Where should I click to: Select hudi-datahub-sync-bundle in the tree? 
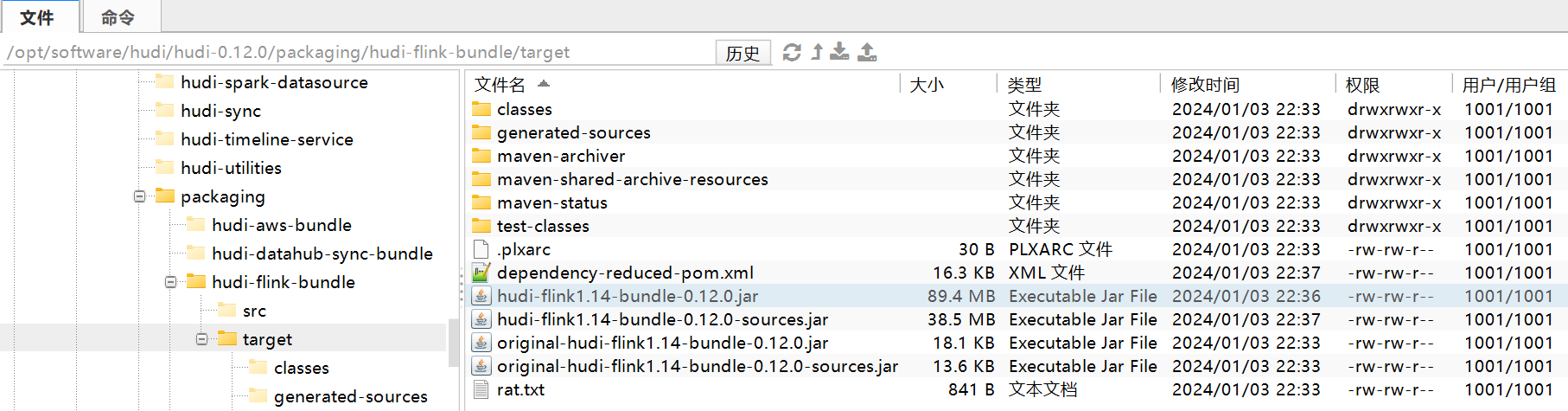click(322, 254)
